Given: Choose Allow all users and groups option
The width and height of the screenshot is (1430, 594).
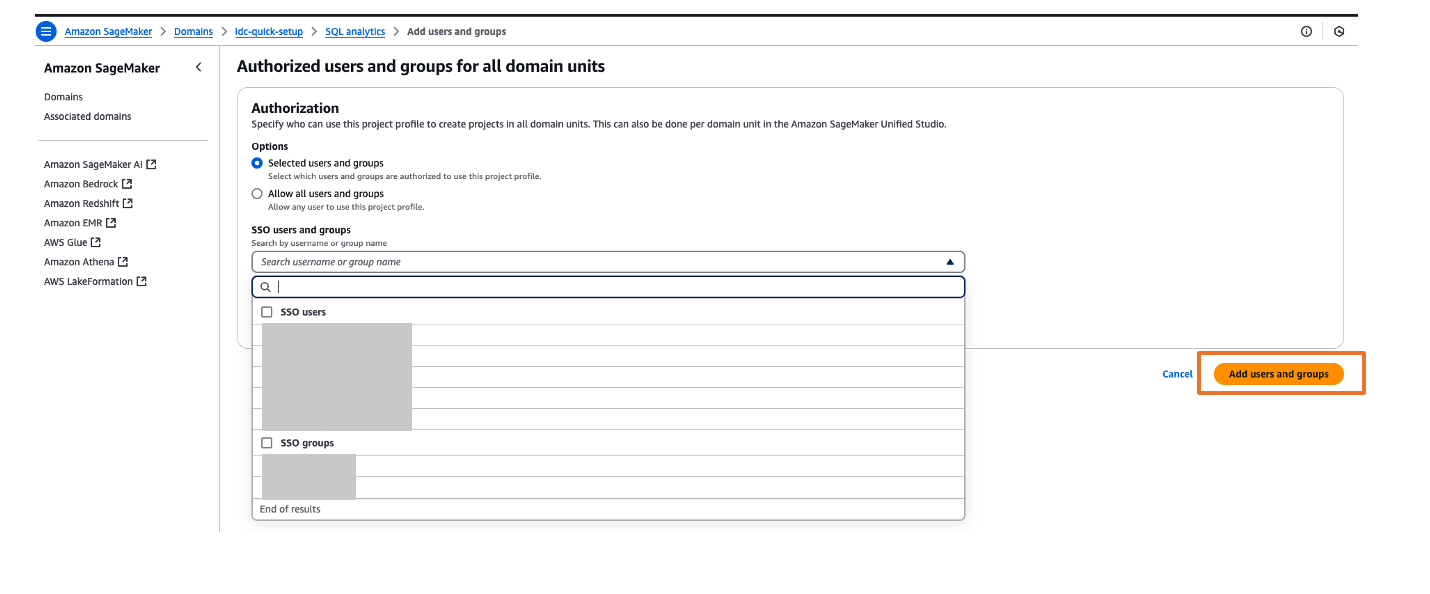Looking at the screenshot, I should tap(257, 193).
